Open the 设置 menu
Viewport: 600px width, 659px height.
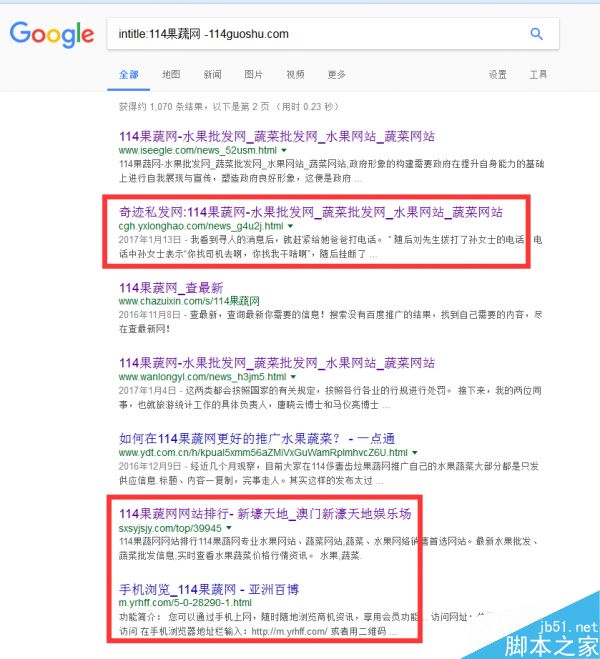tap(497, 75)
